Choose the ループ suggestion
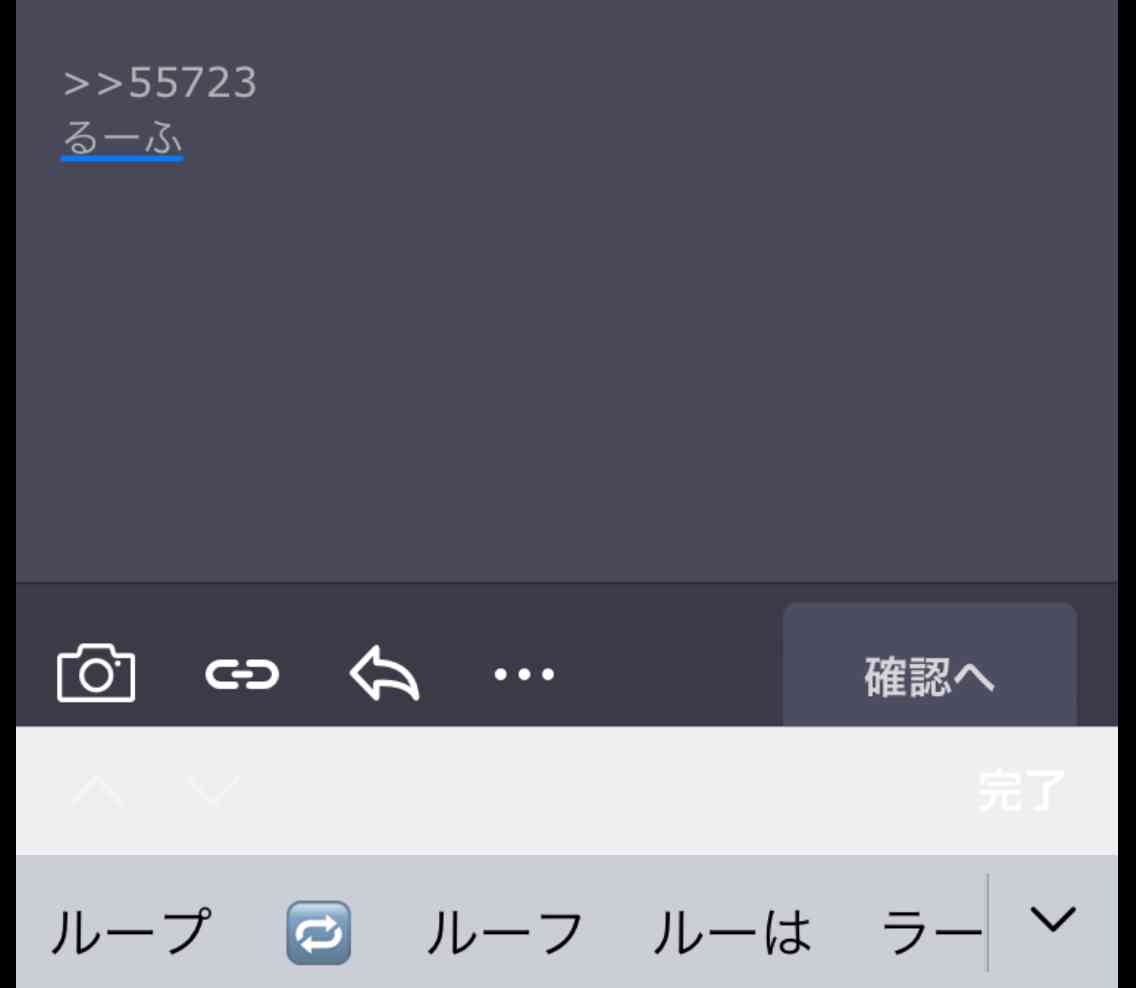 point(131,932)
